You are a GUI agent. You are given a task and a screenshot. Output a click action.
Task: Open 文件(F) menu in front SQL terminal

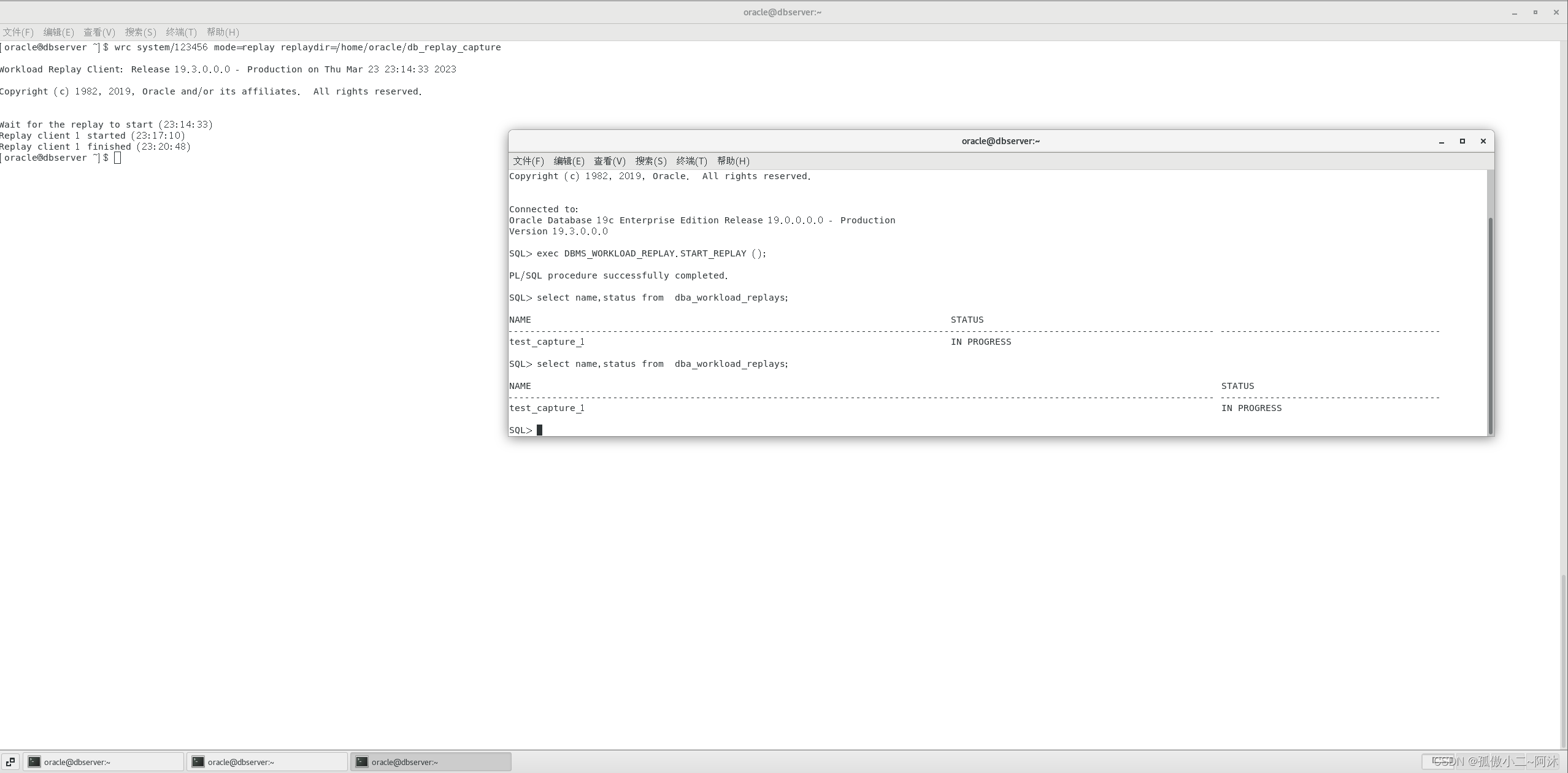528,161
